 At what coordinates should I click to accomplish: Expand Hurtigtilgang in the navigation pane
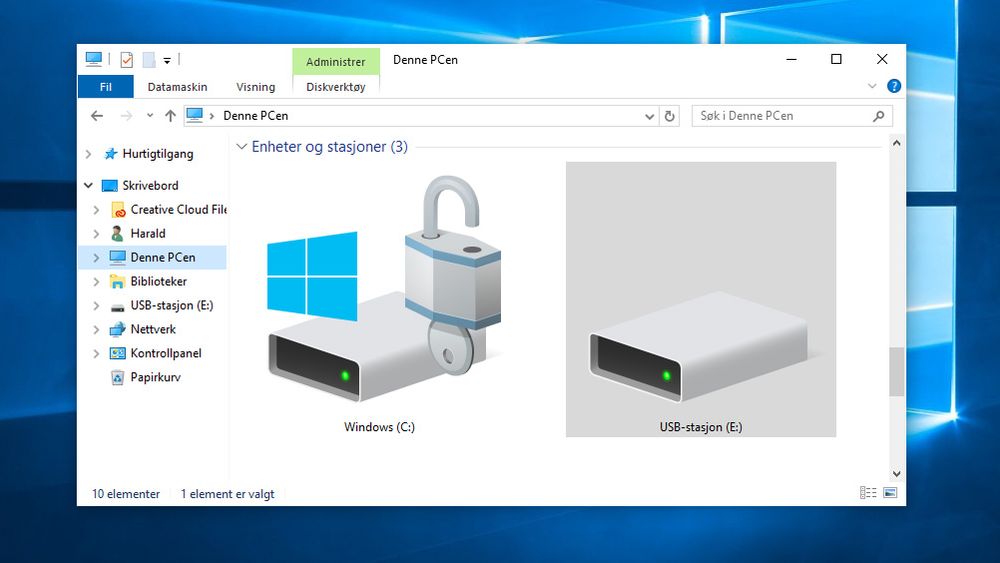pos(89,154)
